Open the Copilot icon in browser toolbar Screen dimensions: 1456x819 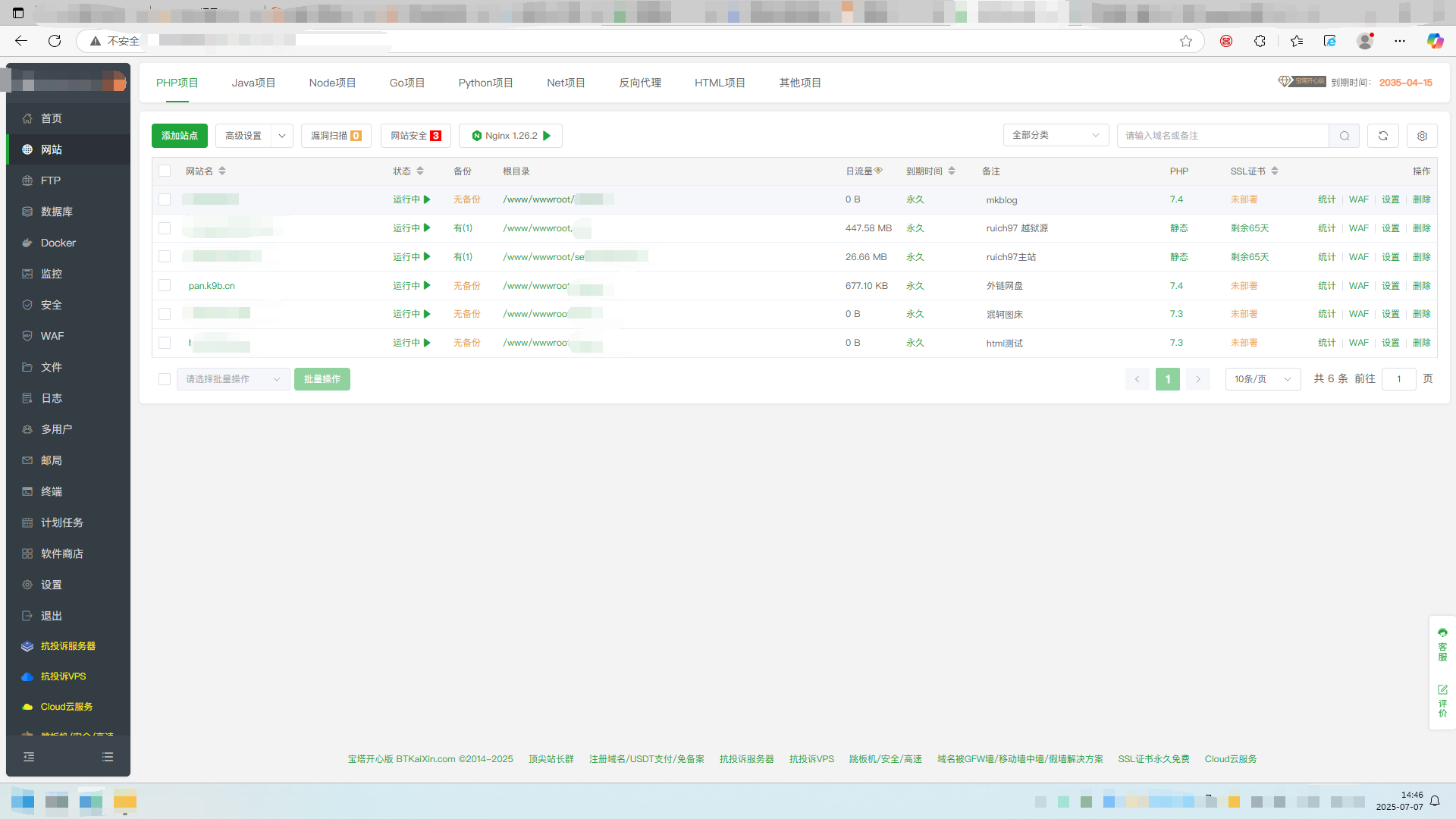1436,41
